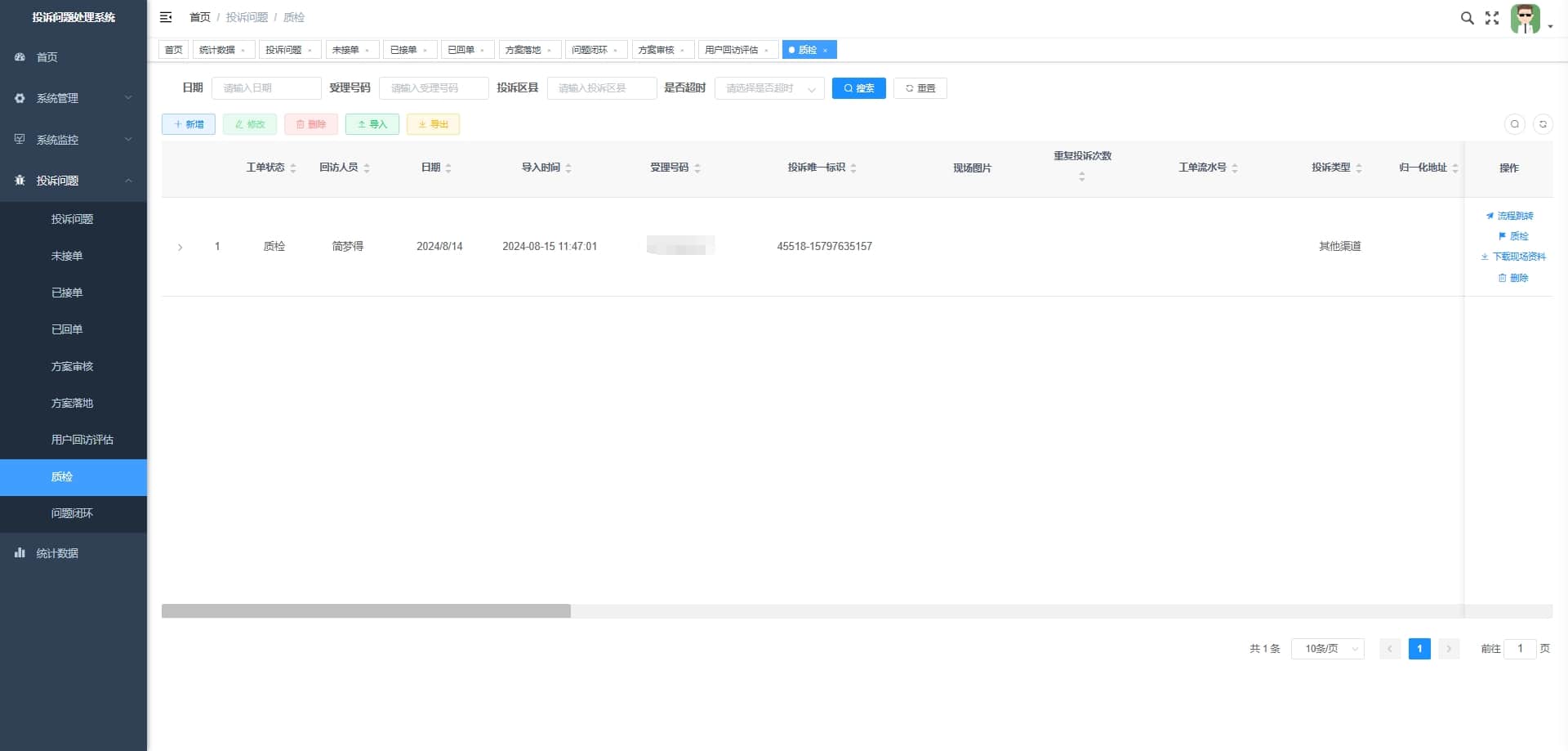Focus the 前往 page number input
1568x751 pixels.
coord(1520,649)
